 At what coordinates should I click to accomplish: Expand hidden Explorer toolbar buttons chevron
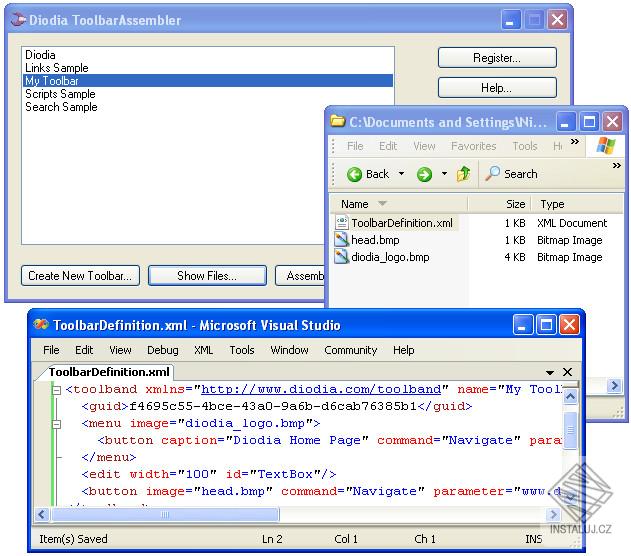[x=617, y=165]
